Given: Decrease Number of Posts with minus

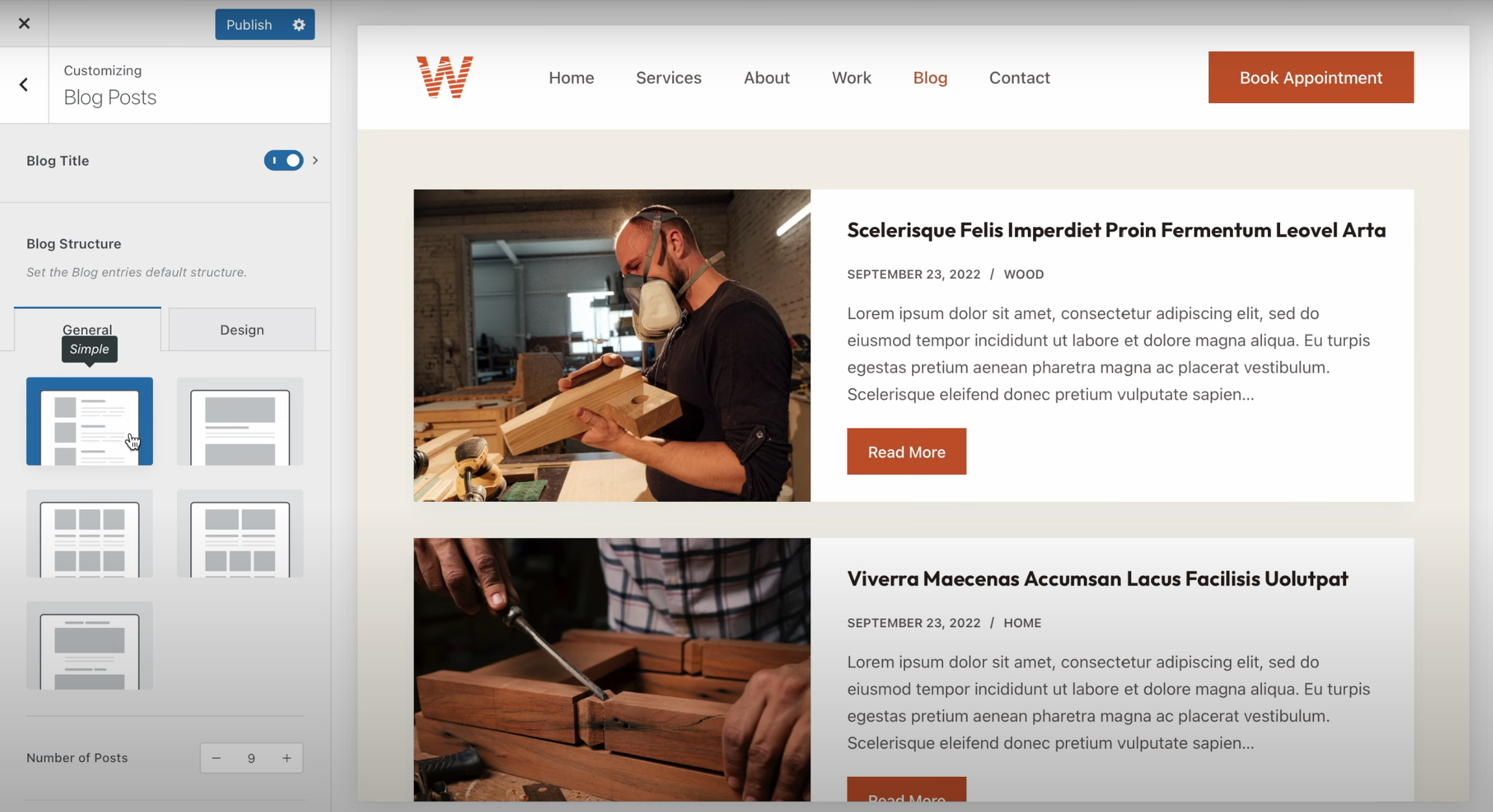Looking at the screenshot, I should click(x=216, y=758).
